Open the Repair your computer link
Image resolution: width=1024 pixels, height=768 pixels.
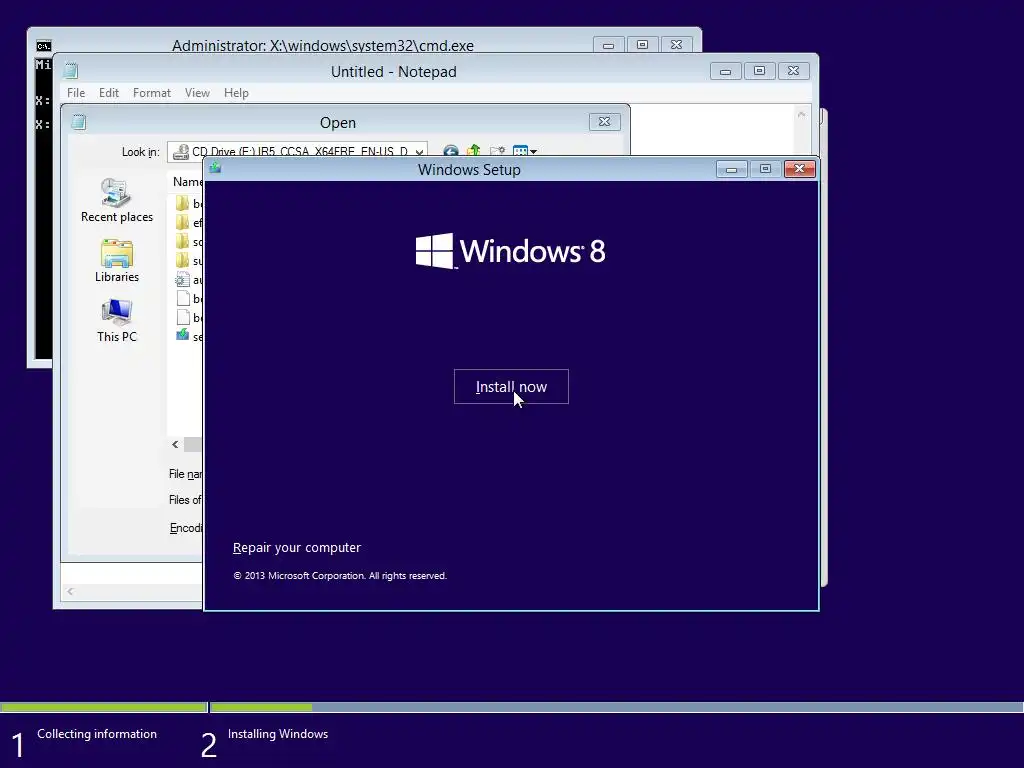[x=296, y=547]
